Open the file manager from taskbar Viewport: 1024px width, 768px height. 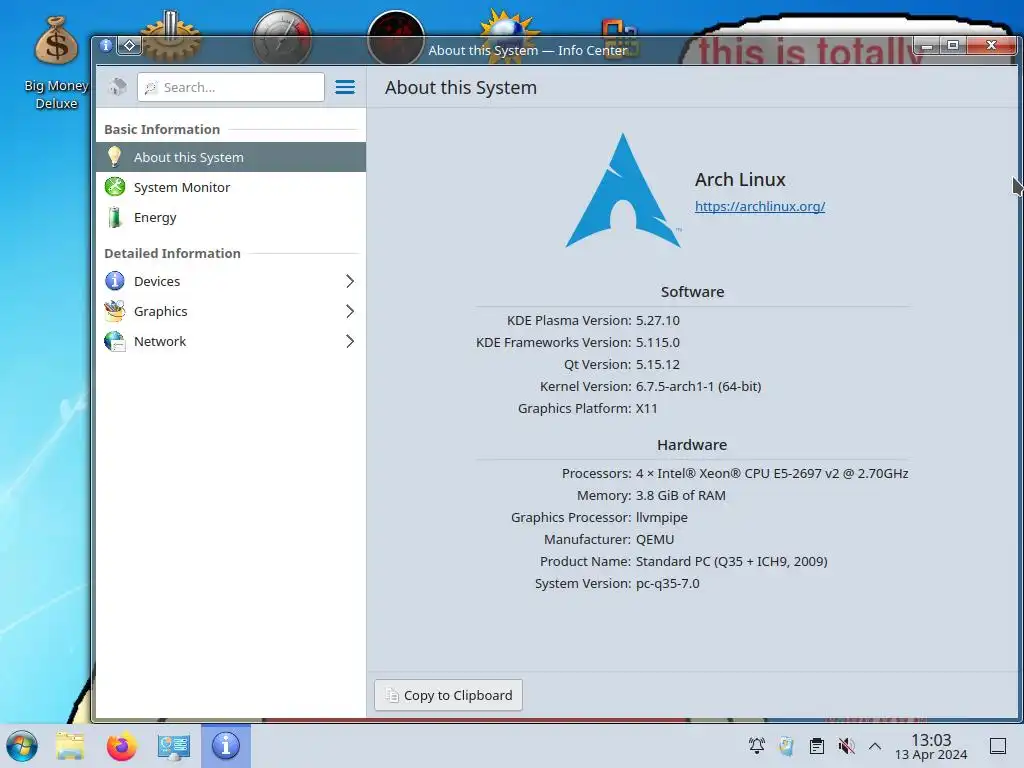point(70,746)
